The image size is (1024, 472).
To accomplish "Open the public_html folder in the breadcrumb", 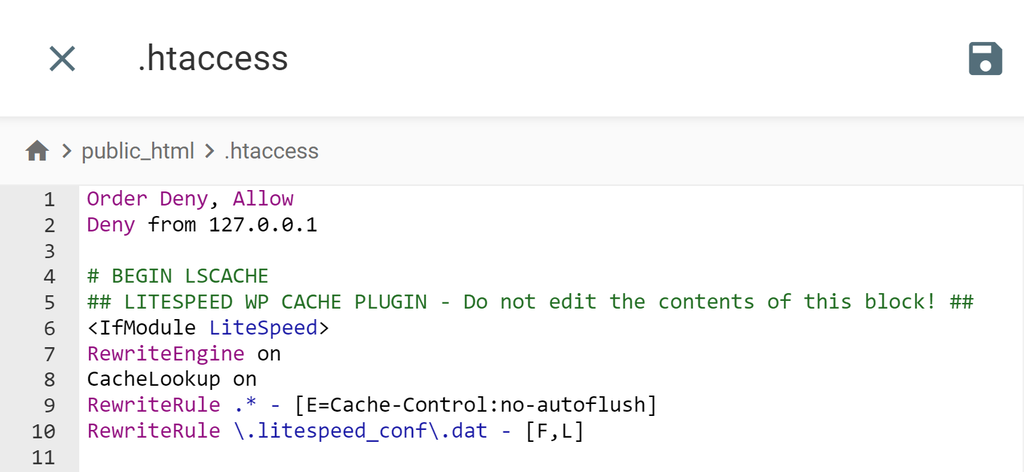I will [138, 151].
